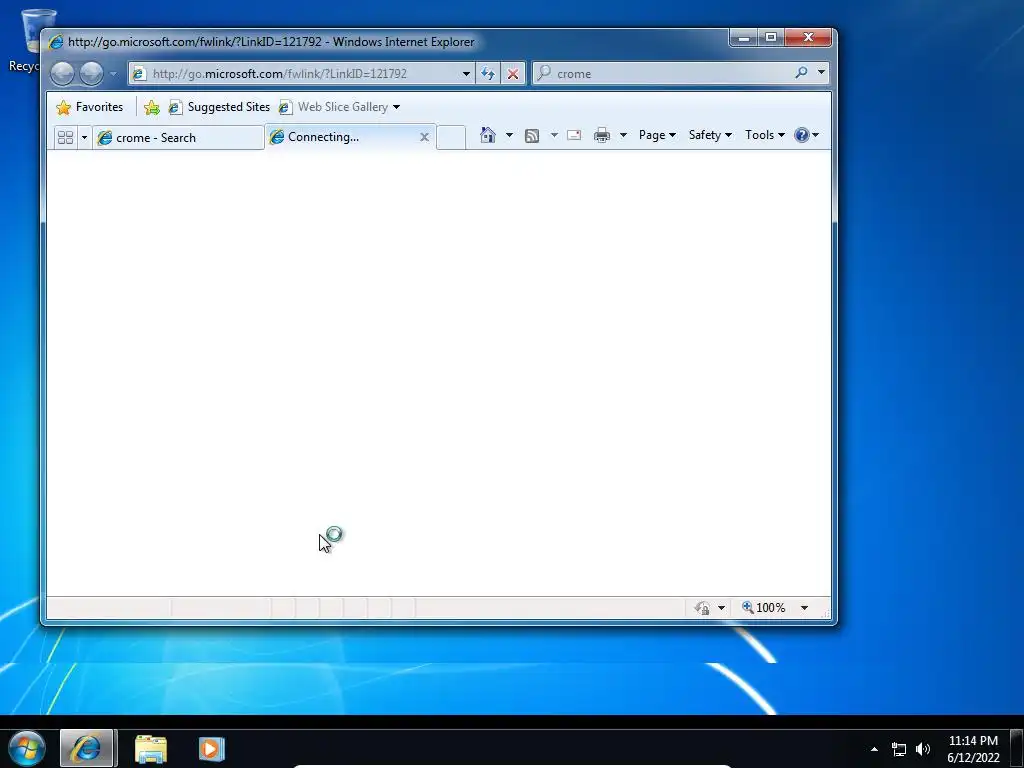Open Windows Explorer from the taskbar
This screenshot has width=1024, height=768.
(151, 749)
